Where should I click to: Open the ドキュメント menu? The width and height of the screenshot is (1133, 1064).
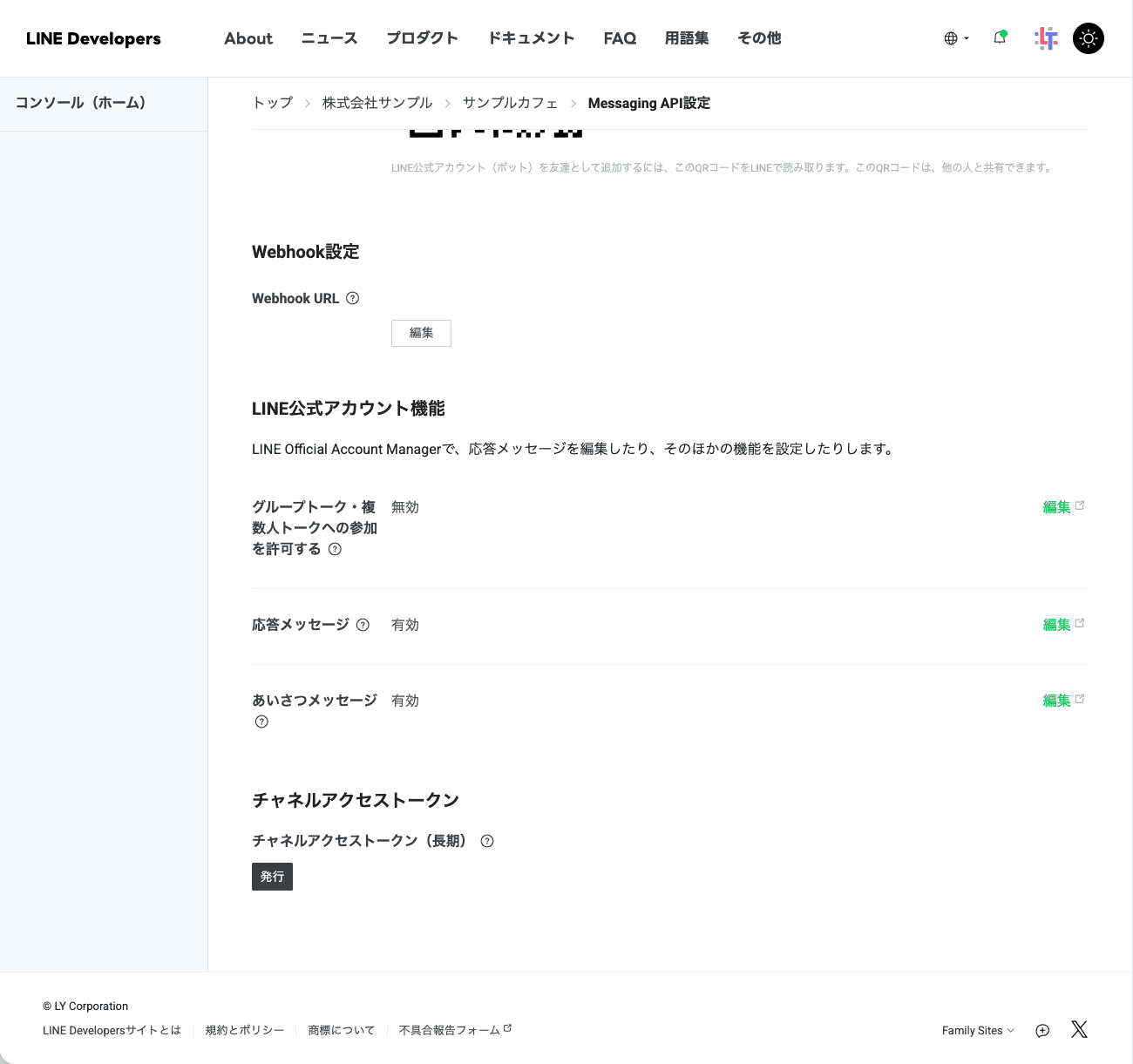(531, 38)
